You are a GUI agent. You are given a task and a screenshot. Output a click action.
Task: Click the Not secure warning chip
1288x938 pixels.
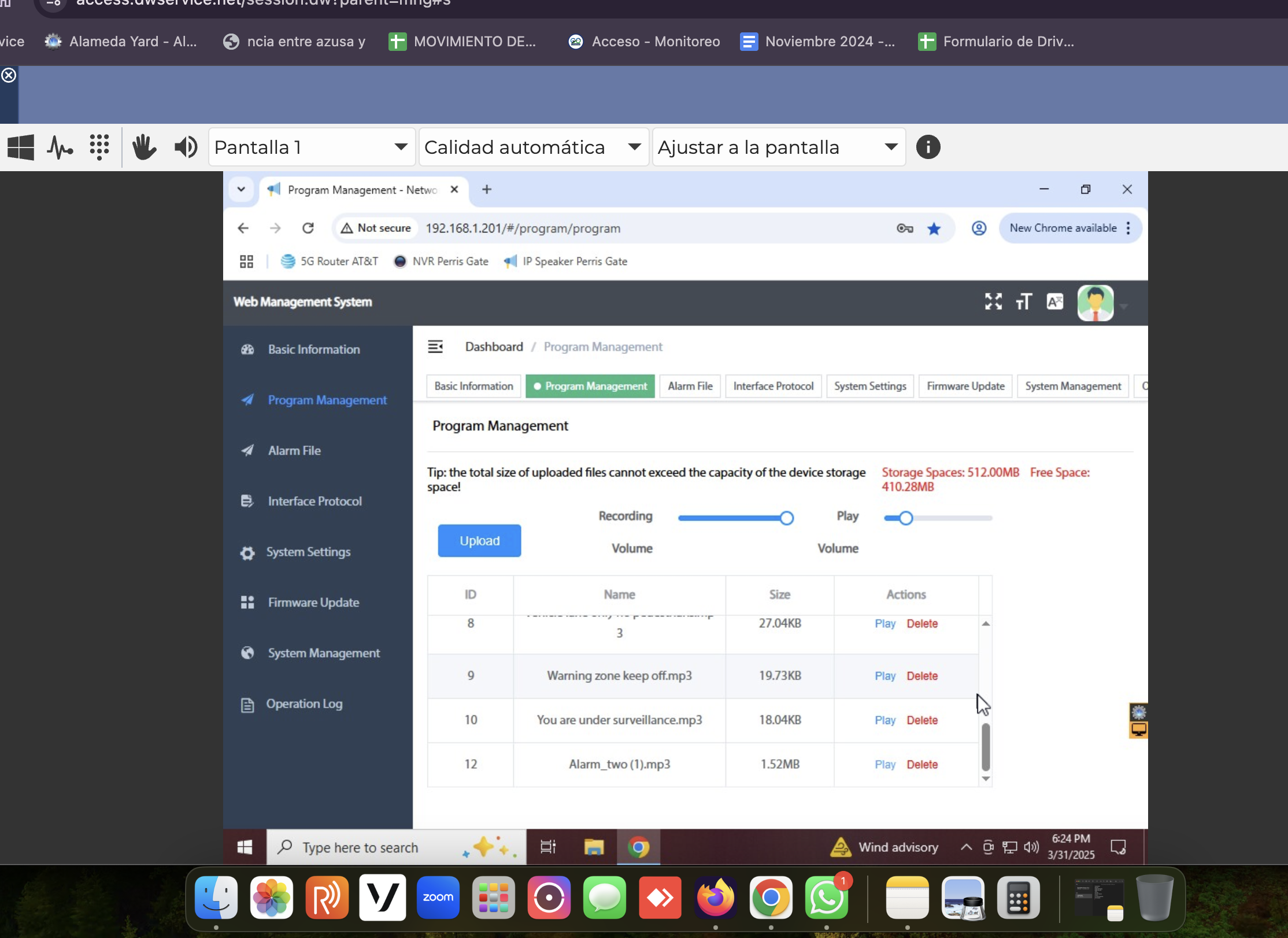[376, 228]
